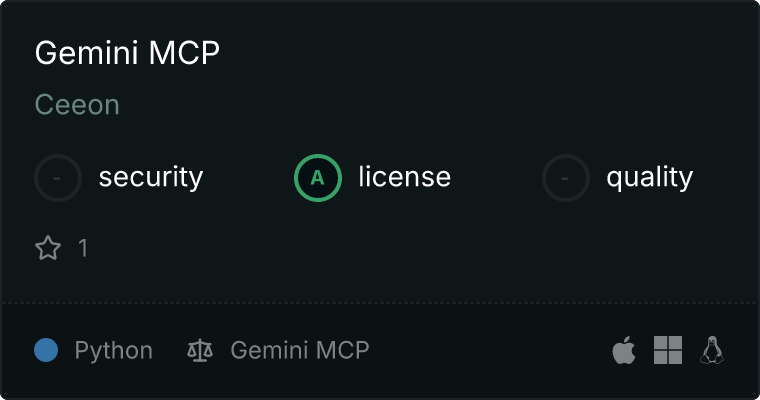Click the security grade circle badge
The height and width of the screenshot is (400, 760).
coord(58,178)
